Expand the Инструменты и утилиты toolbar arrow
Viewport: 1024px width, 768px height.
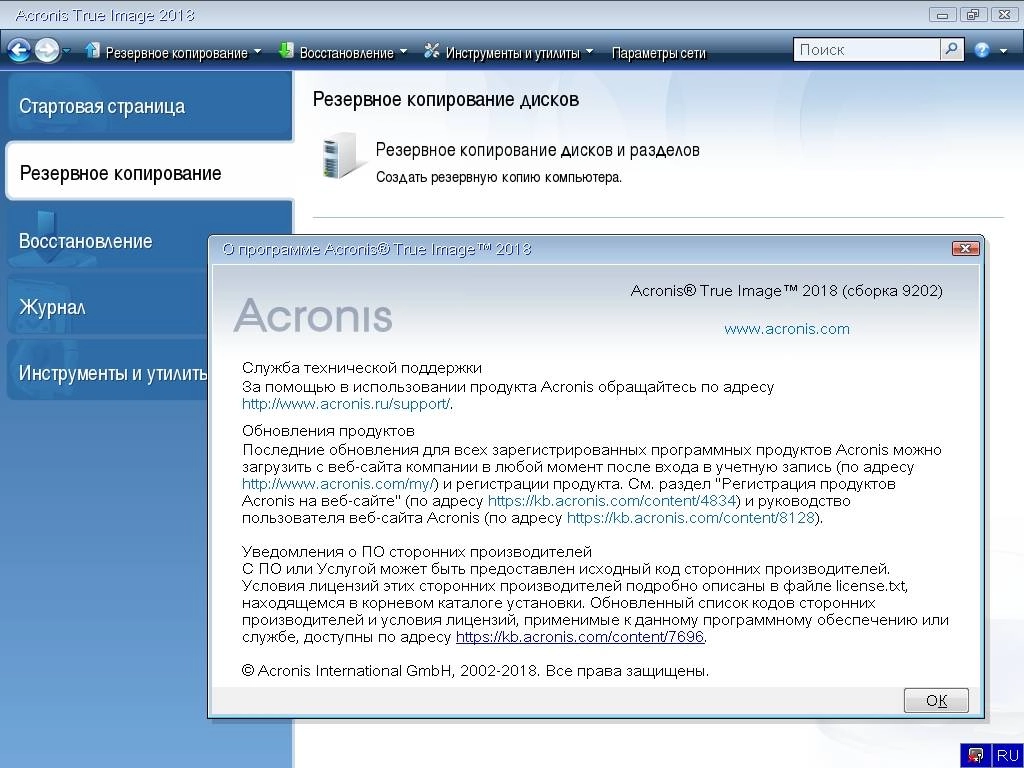point(589,51)
